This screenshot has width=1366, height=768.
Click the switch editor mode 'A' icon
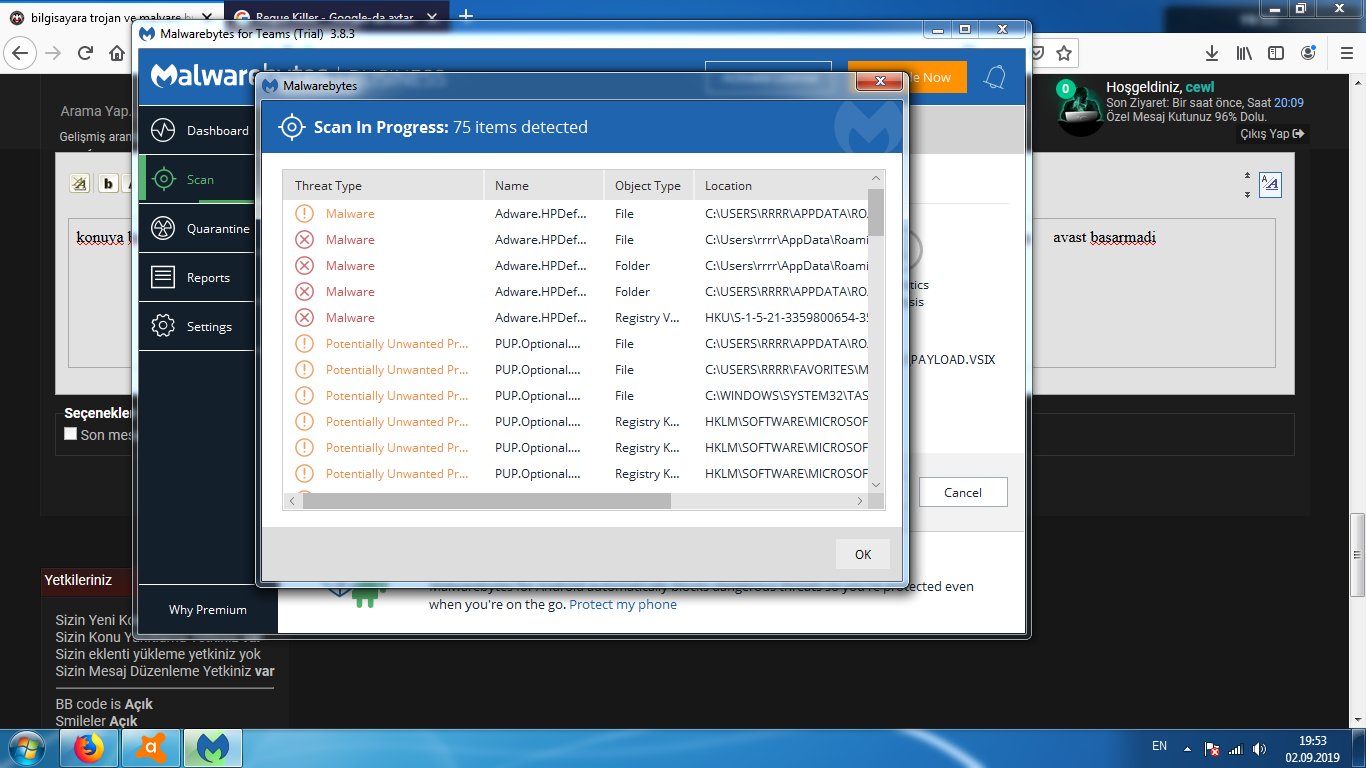(1270, 183)
